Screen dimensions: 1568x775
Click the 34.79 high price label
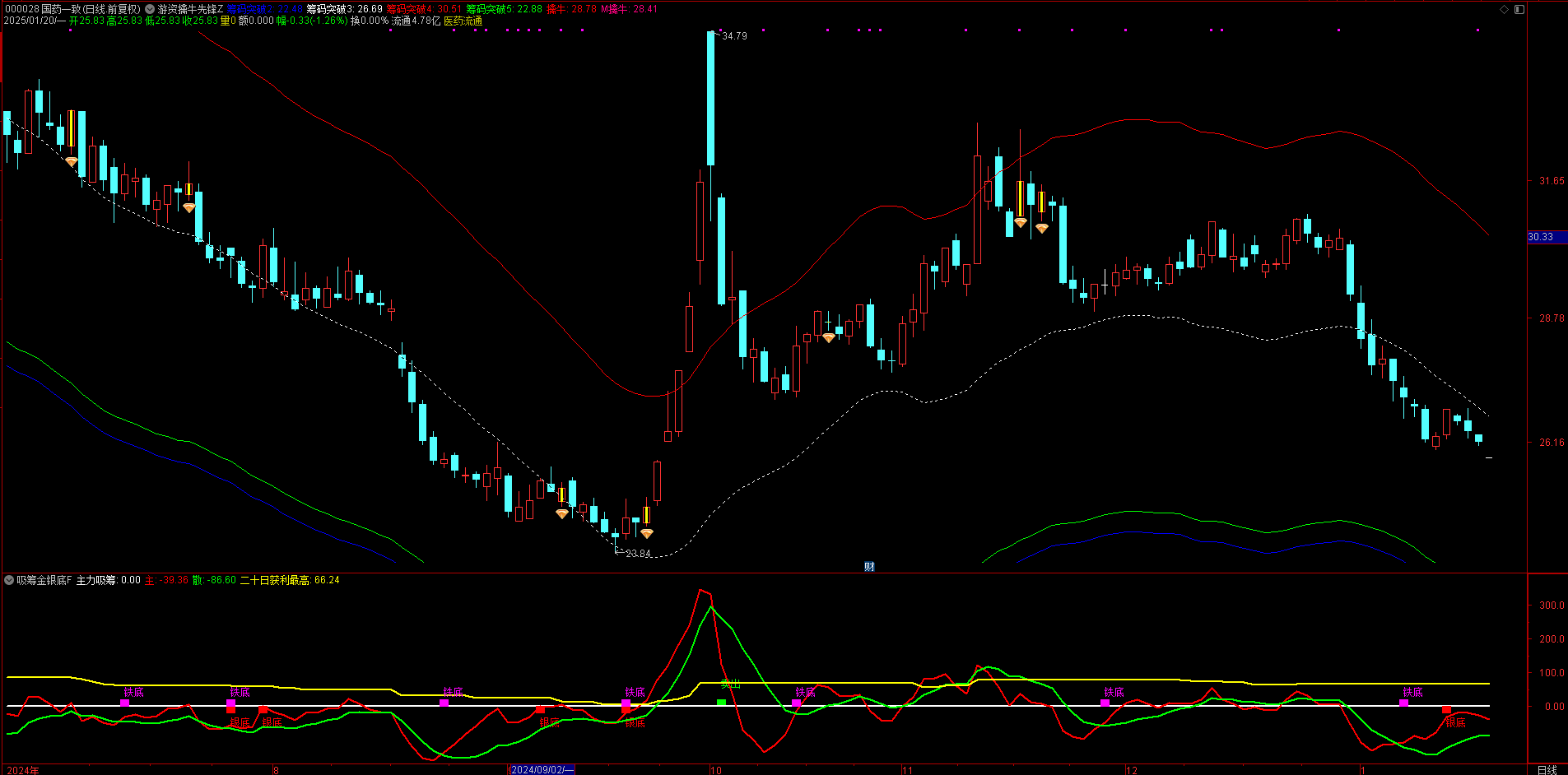[734, 36]
